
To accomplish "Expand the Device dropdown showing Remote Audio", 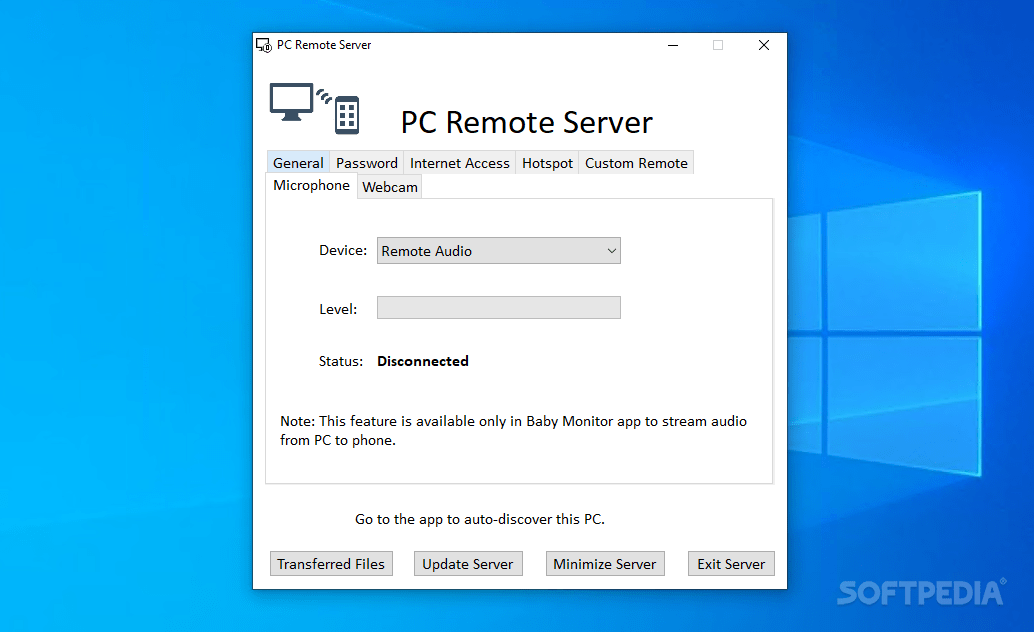I will pyautogui.click(x=499, y=251).
